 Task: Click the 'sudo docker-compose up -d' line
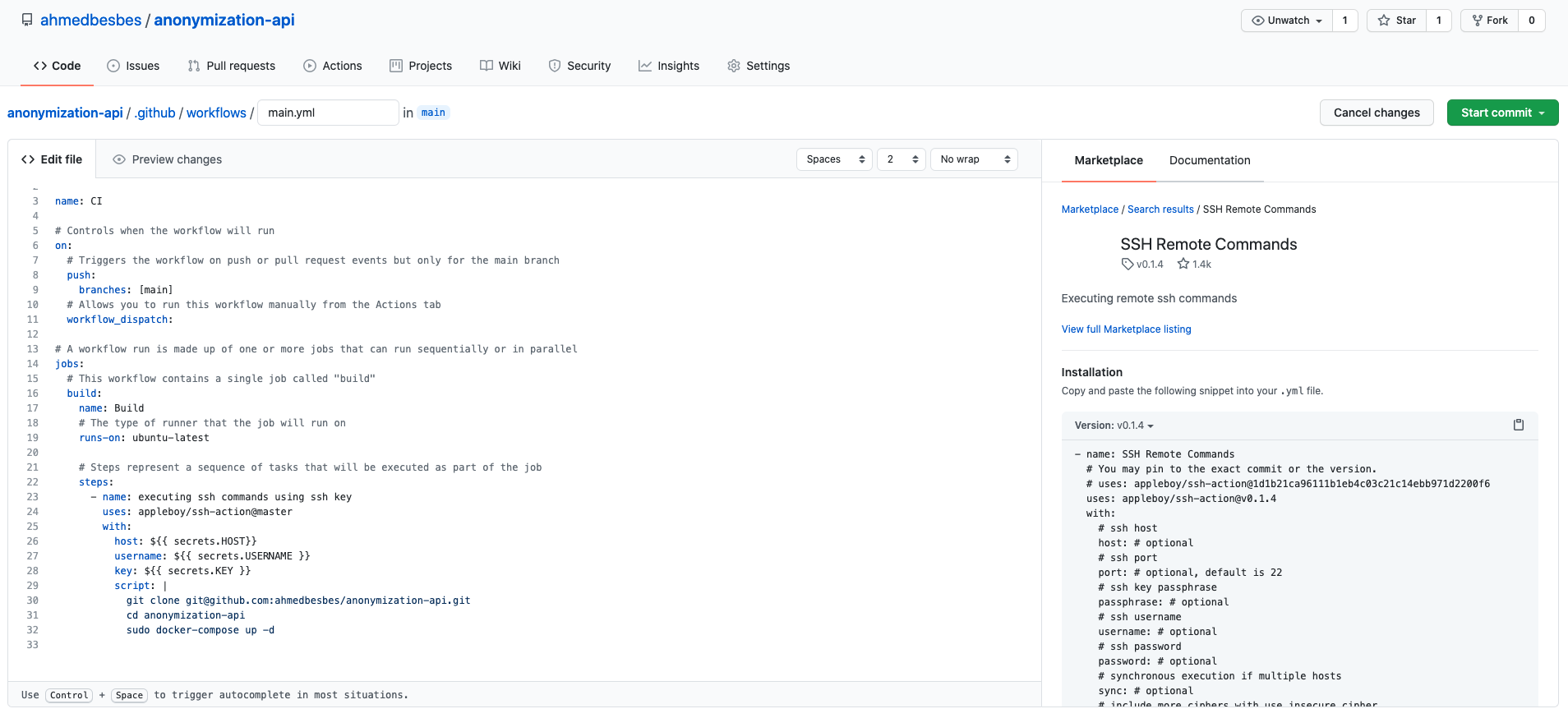click(201, 630)
